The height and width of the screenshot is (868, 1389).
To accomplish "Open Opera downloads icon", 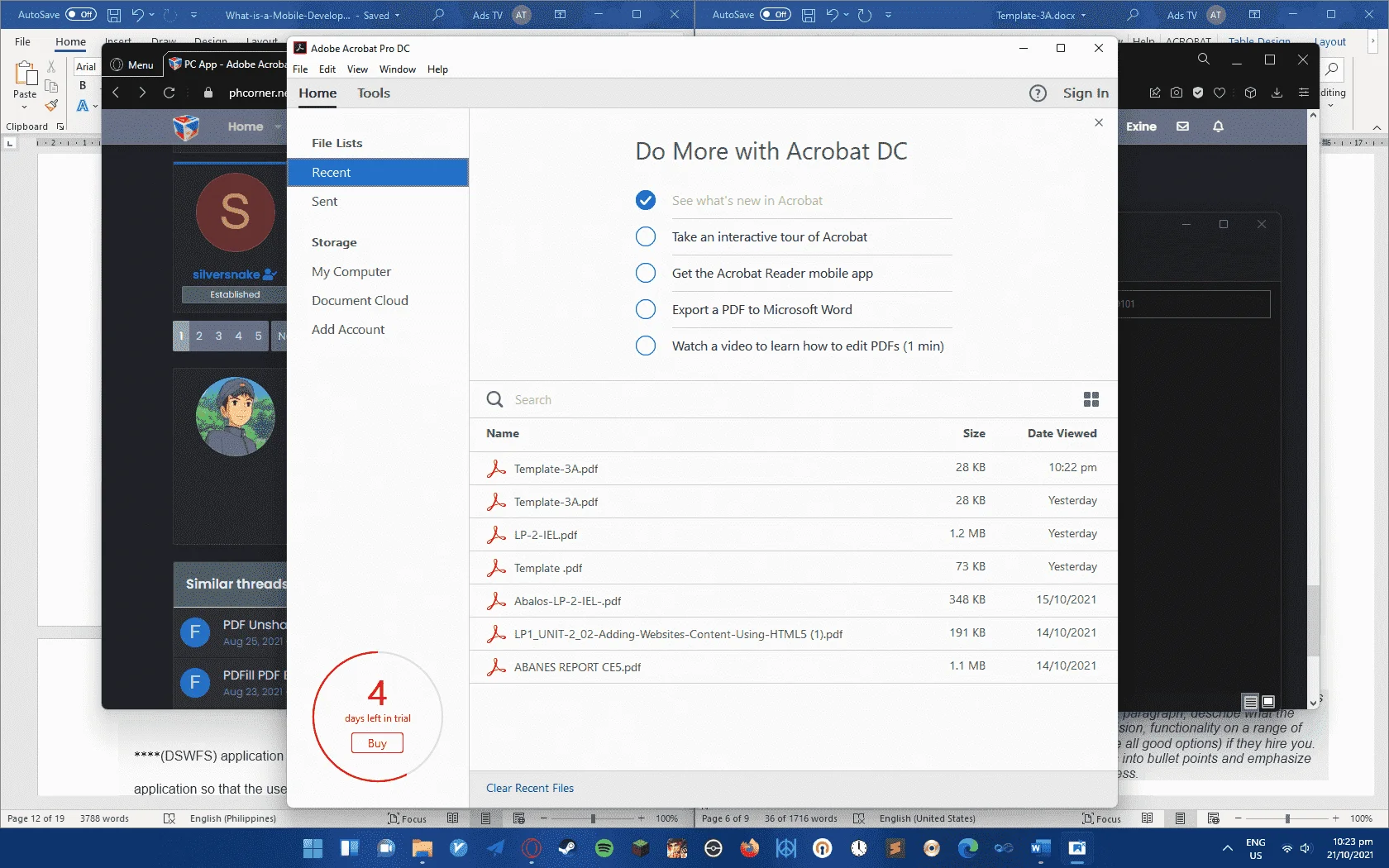I will pos(1277,93).
